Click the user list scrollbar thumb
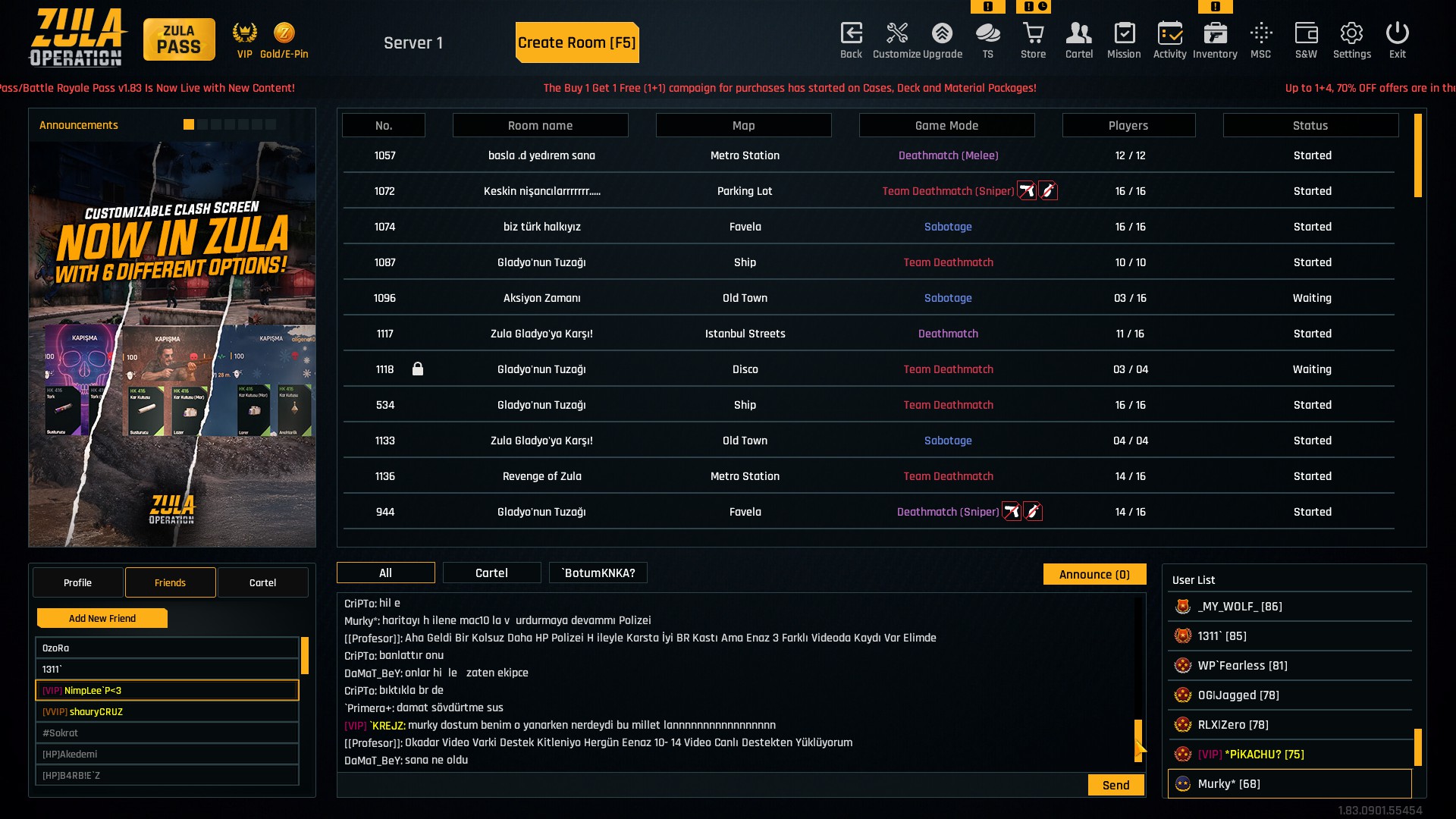 coord(1418,748)
